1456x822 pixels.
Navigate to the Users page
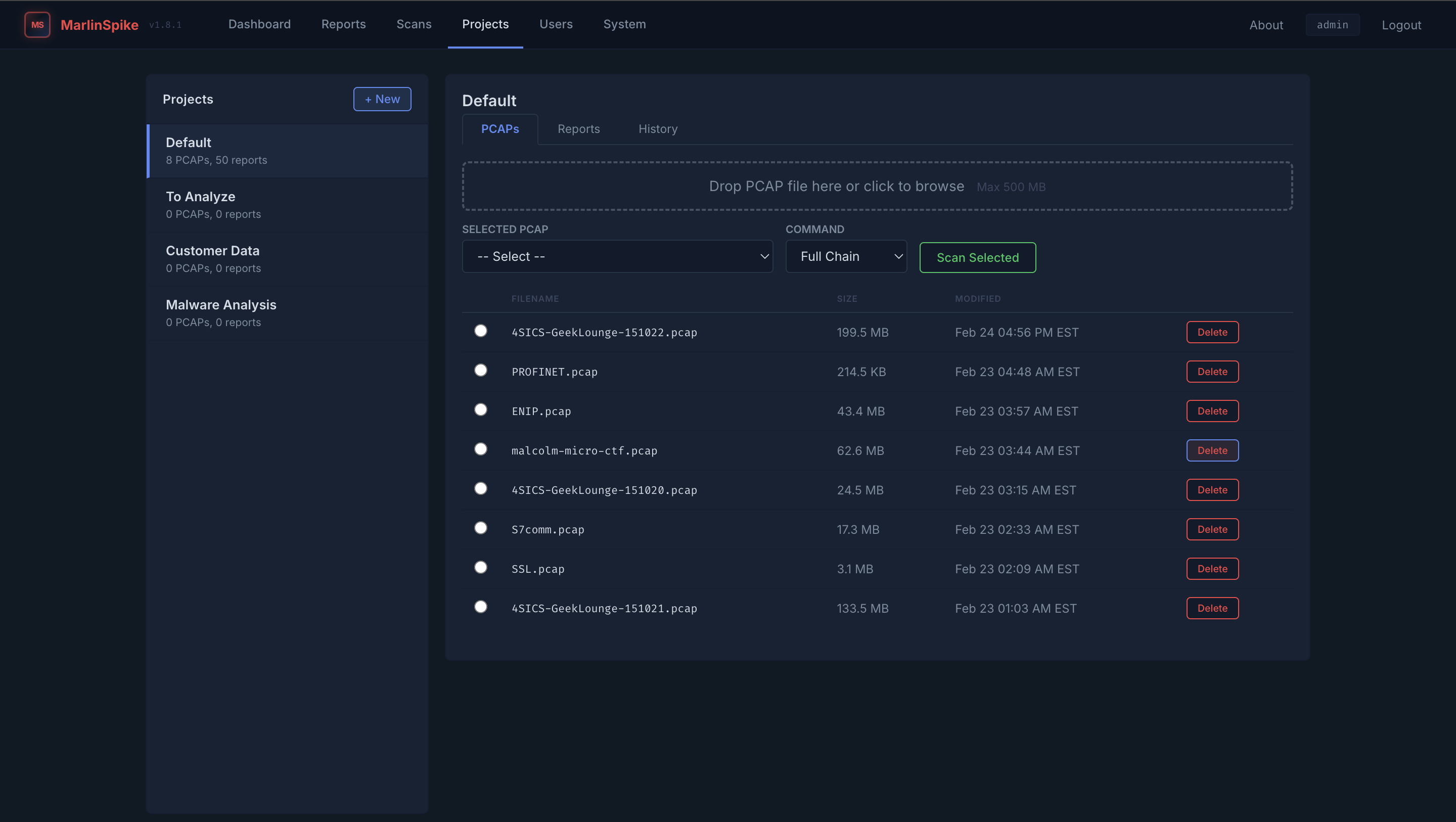click(556, 24)
